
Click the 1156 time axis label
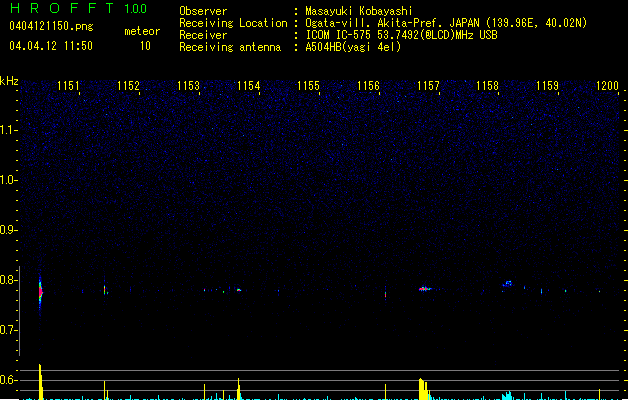point(368,86)
